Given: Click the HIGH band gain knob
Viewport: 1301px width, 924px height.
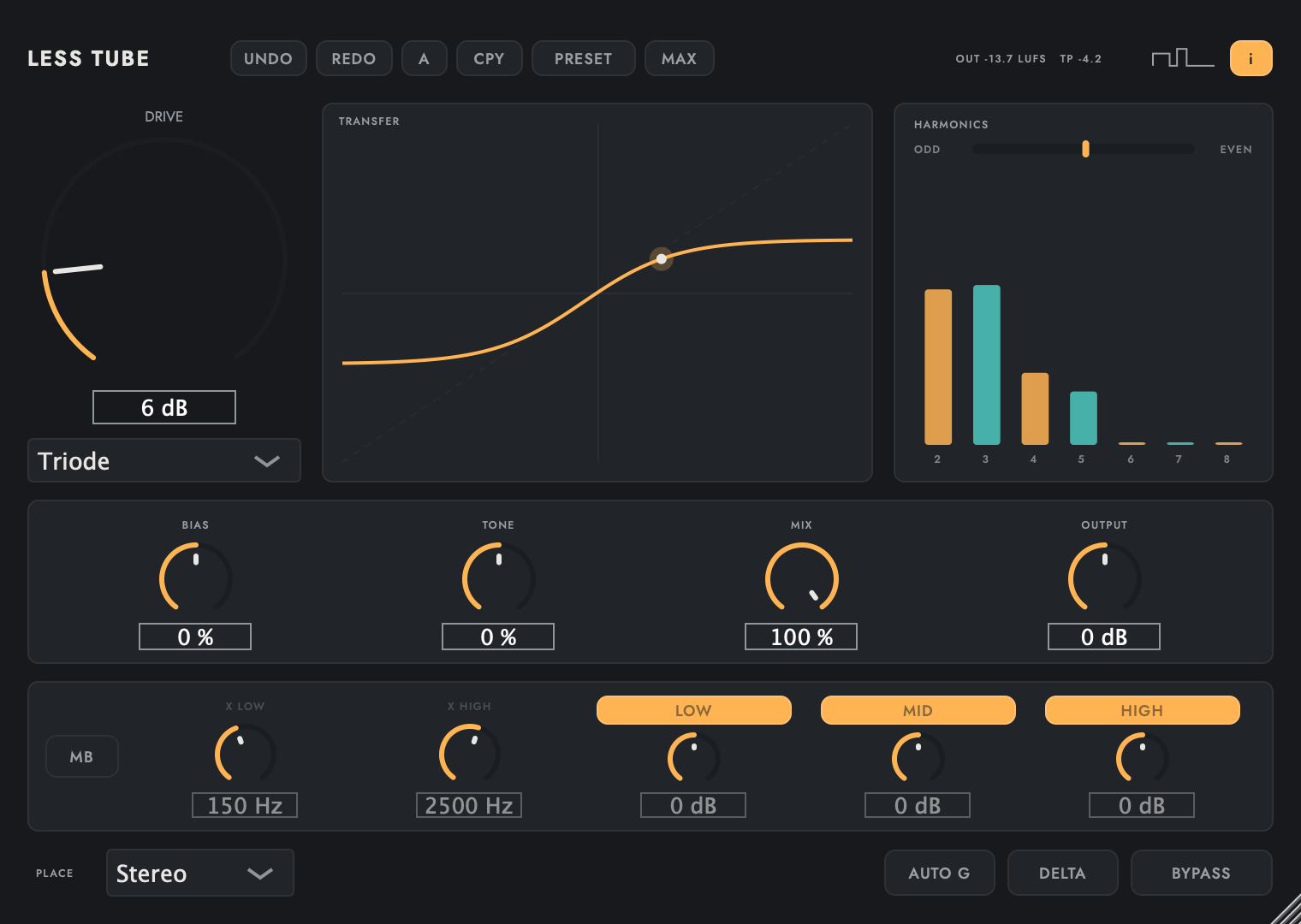Looking at the screenshot, I should point(1142,758).
